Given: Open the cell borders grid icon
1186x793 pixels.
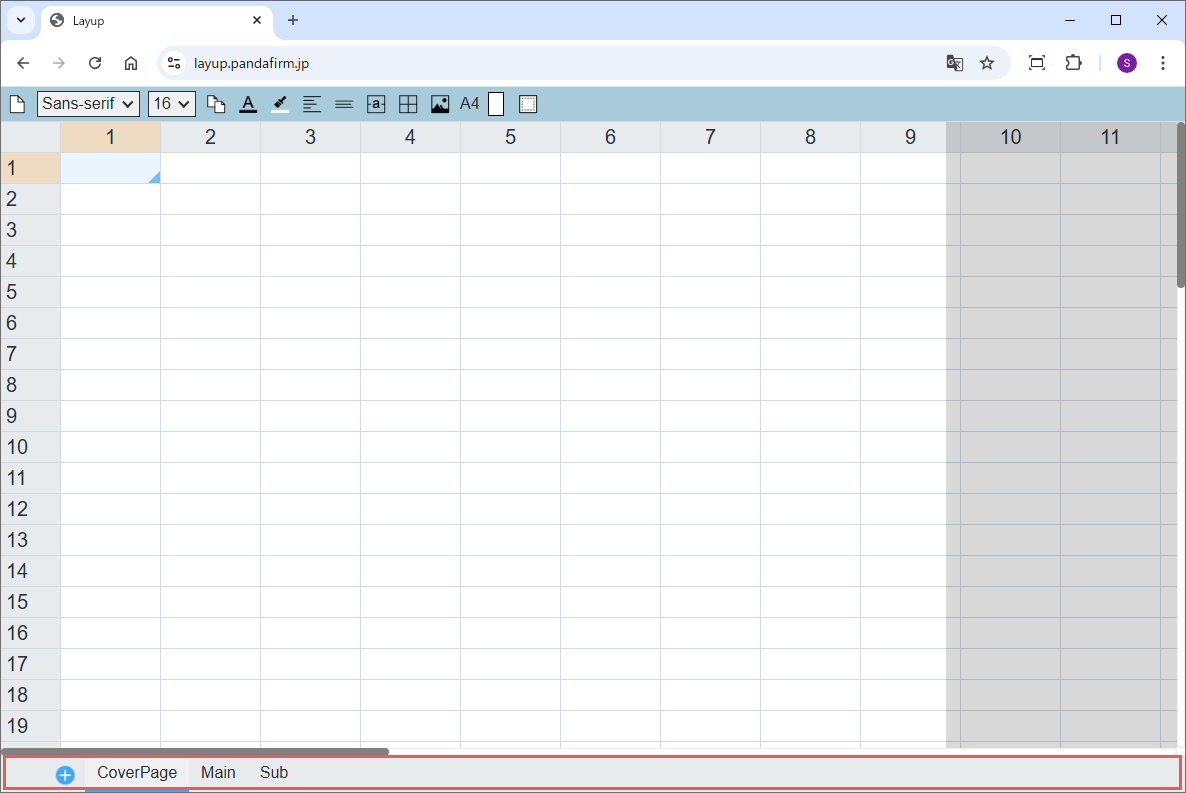Looking at the screenshot, I should pyautogui.click(x=408, y=104).
